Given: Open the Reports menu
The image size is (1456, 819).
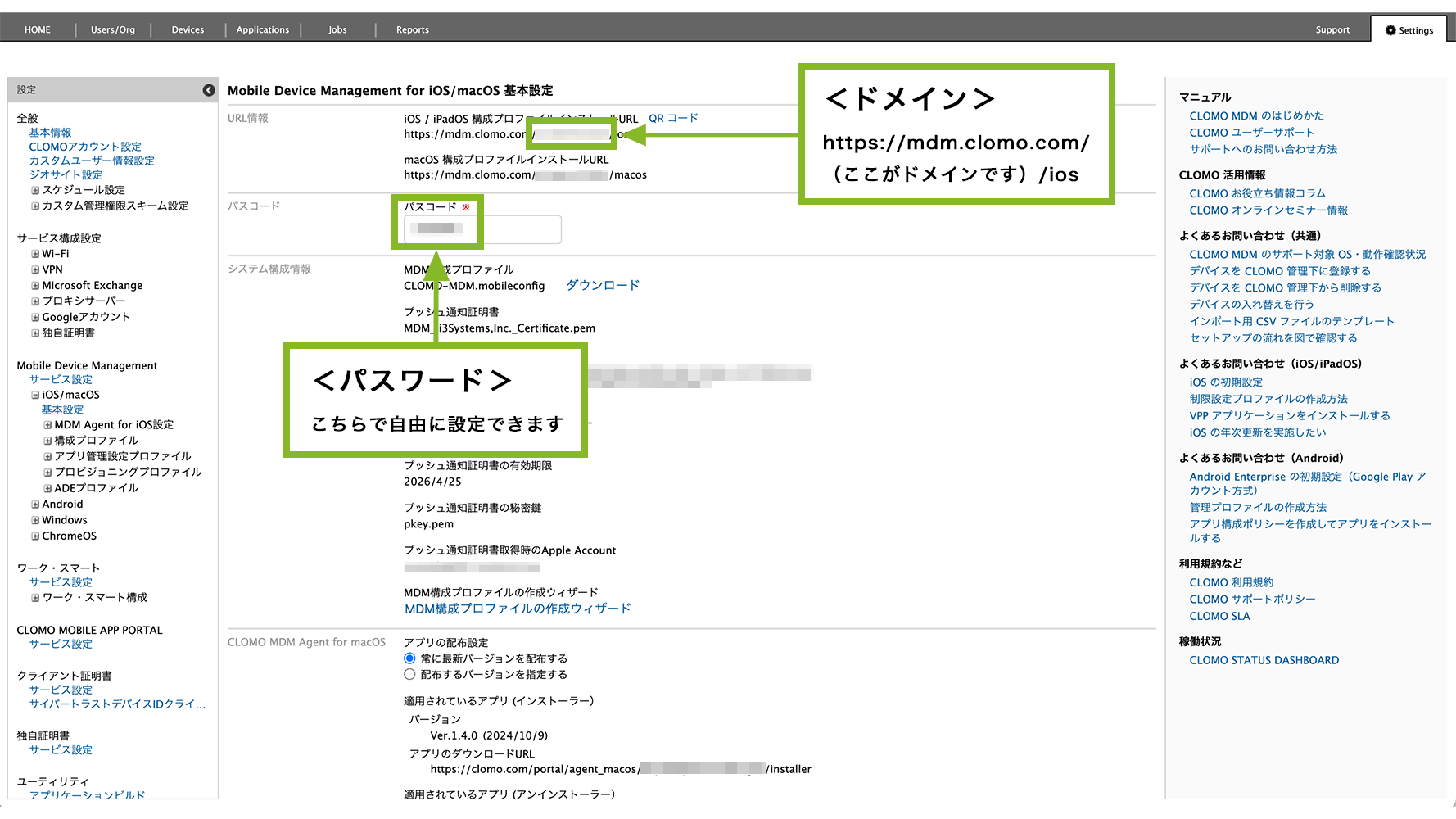Looking at the screenshot, I should click(x=413, y=30).
